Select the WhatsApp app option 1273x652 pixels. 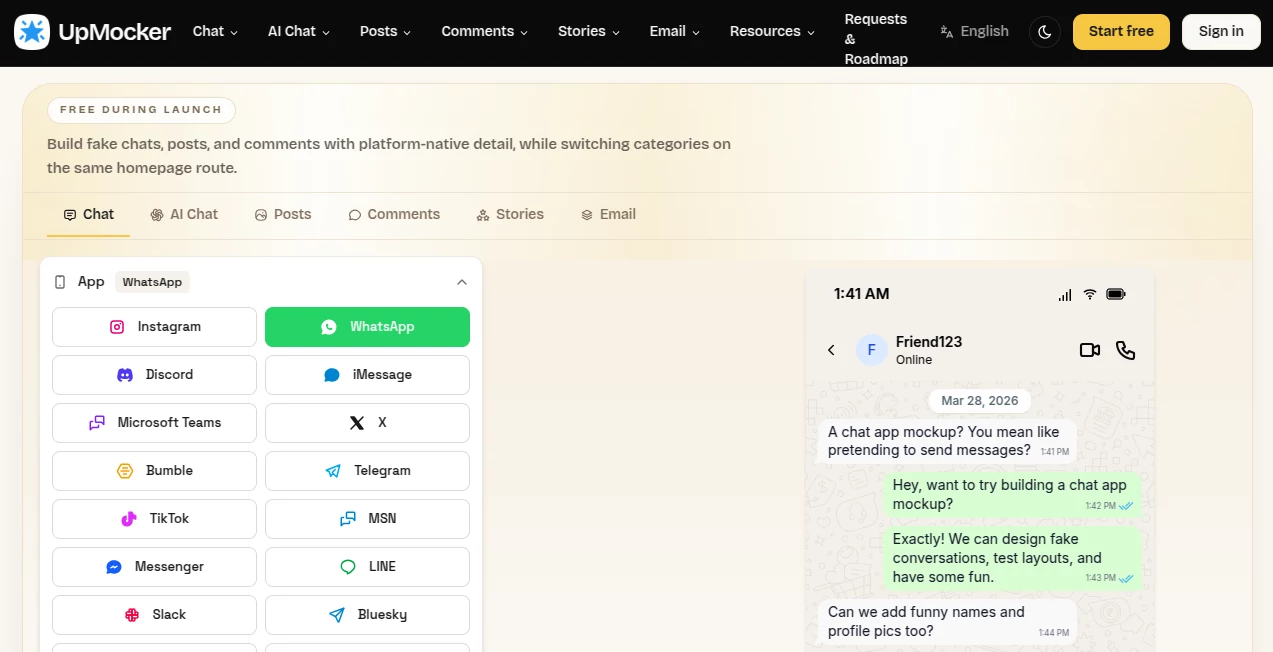coord(367,327)
